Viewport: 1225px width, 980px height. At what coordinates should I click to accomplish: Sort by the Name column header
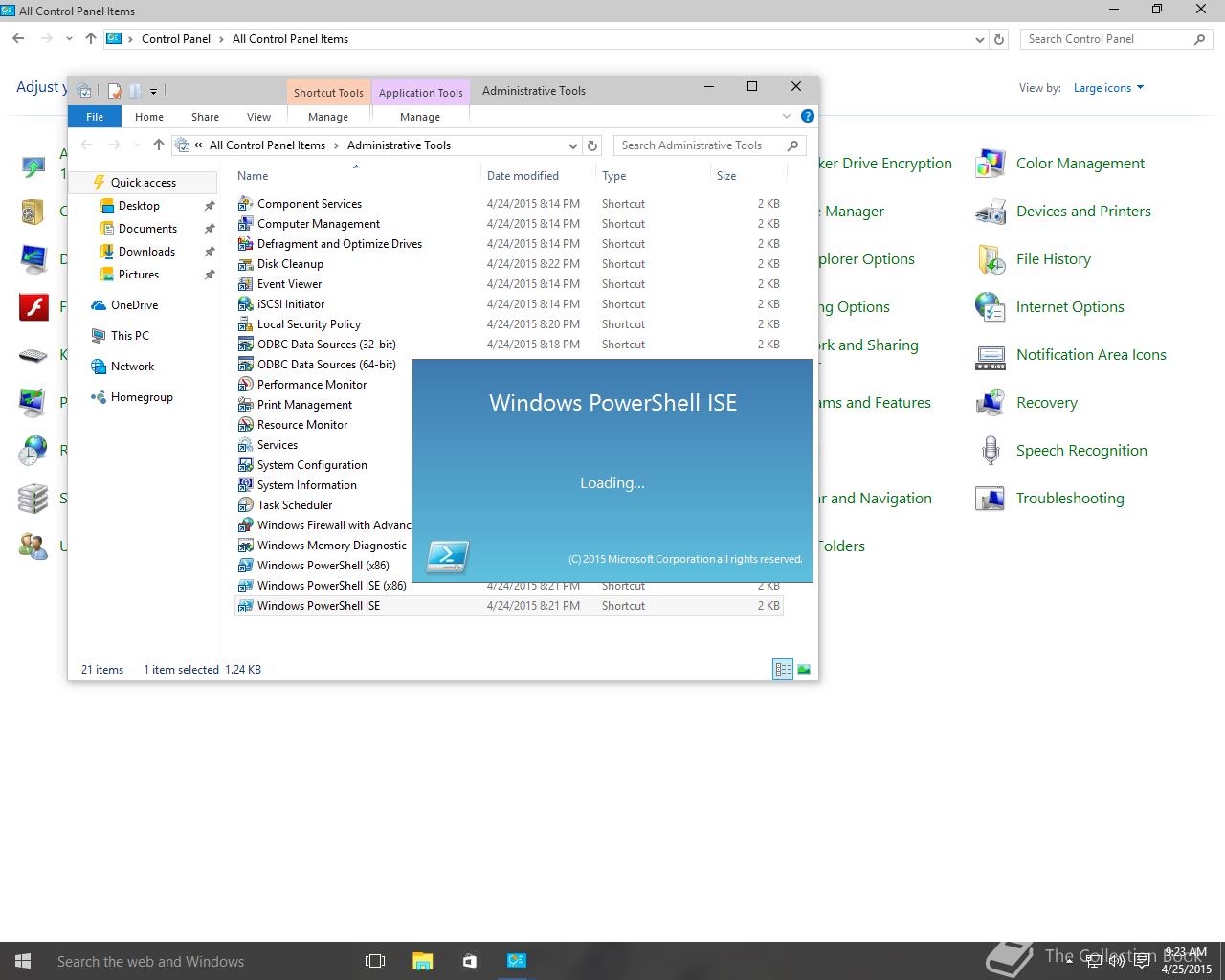(253, 176)
